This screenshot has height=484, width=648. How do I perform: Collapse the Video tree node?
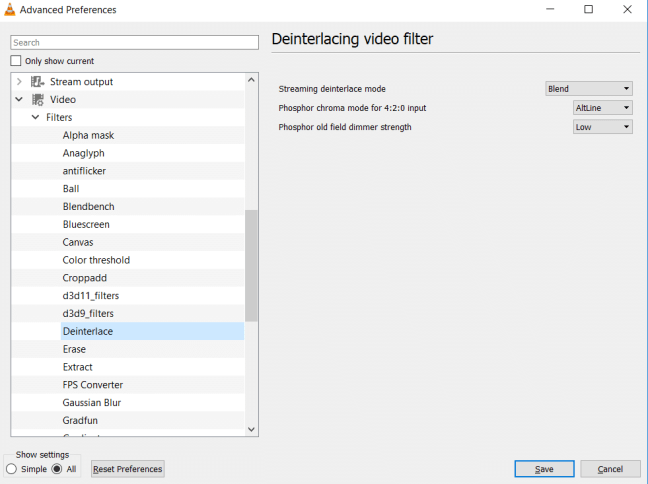19,100
